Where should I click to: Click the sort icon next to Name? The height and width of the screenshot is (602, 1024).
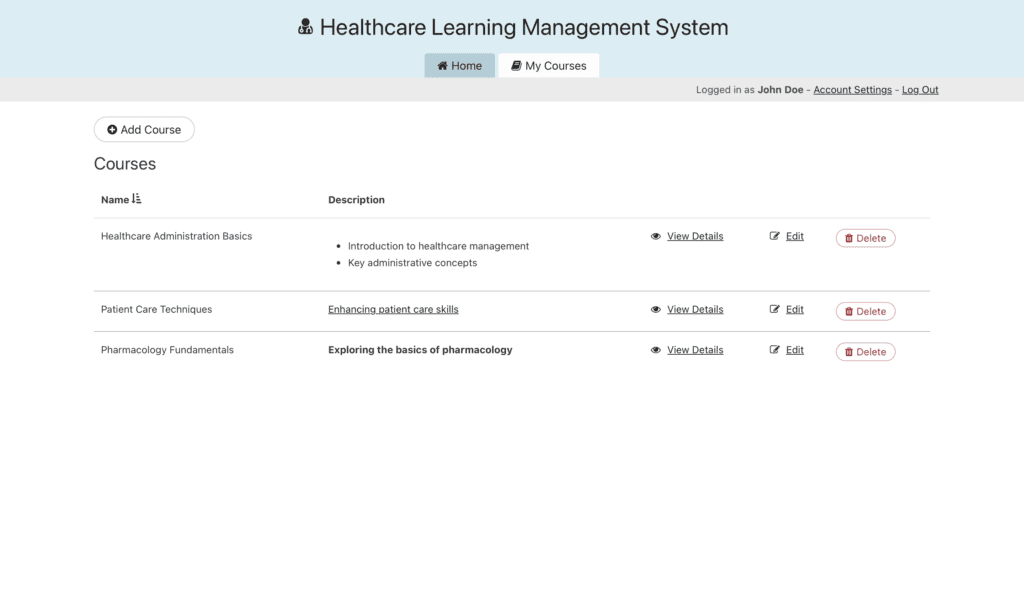click(137, 199)
